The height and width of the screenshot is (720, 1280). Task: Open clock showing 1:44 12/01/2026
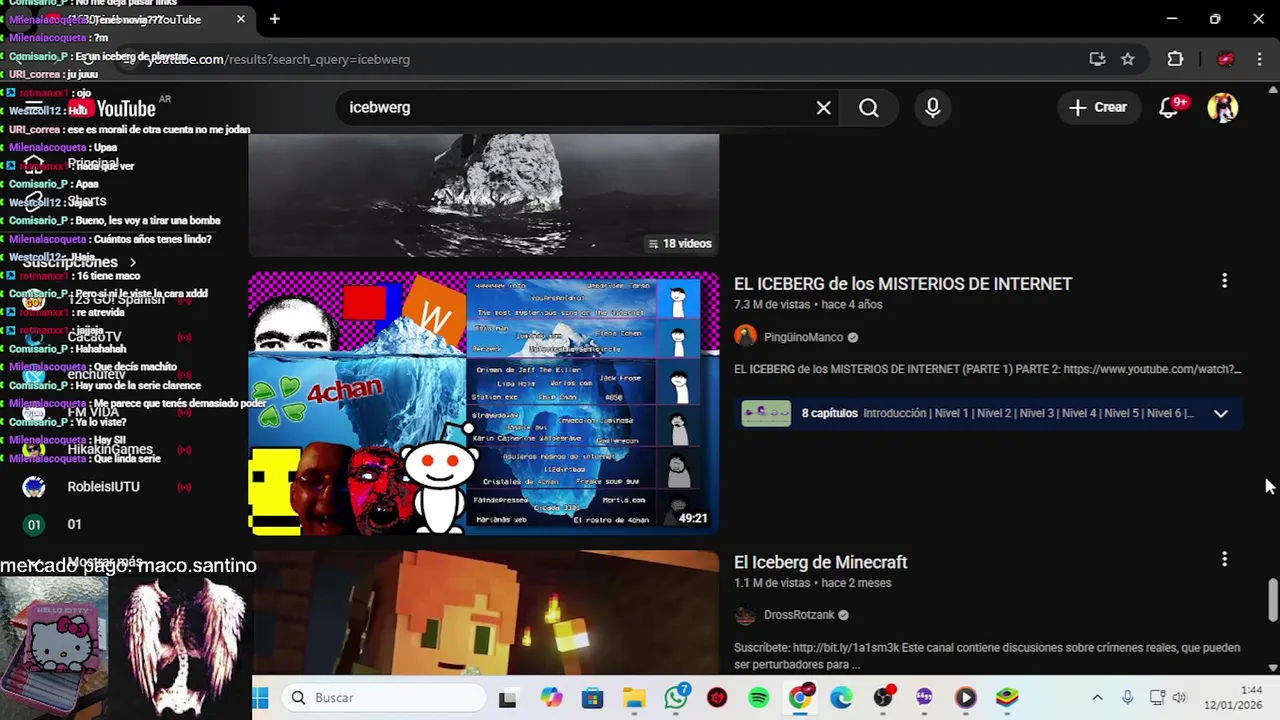coord(1233,698)
